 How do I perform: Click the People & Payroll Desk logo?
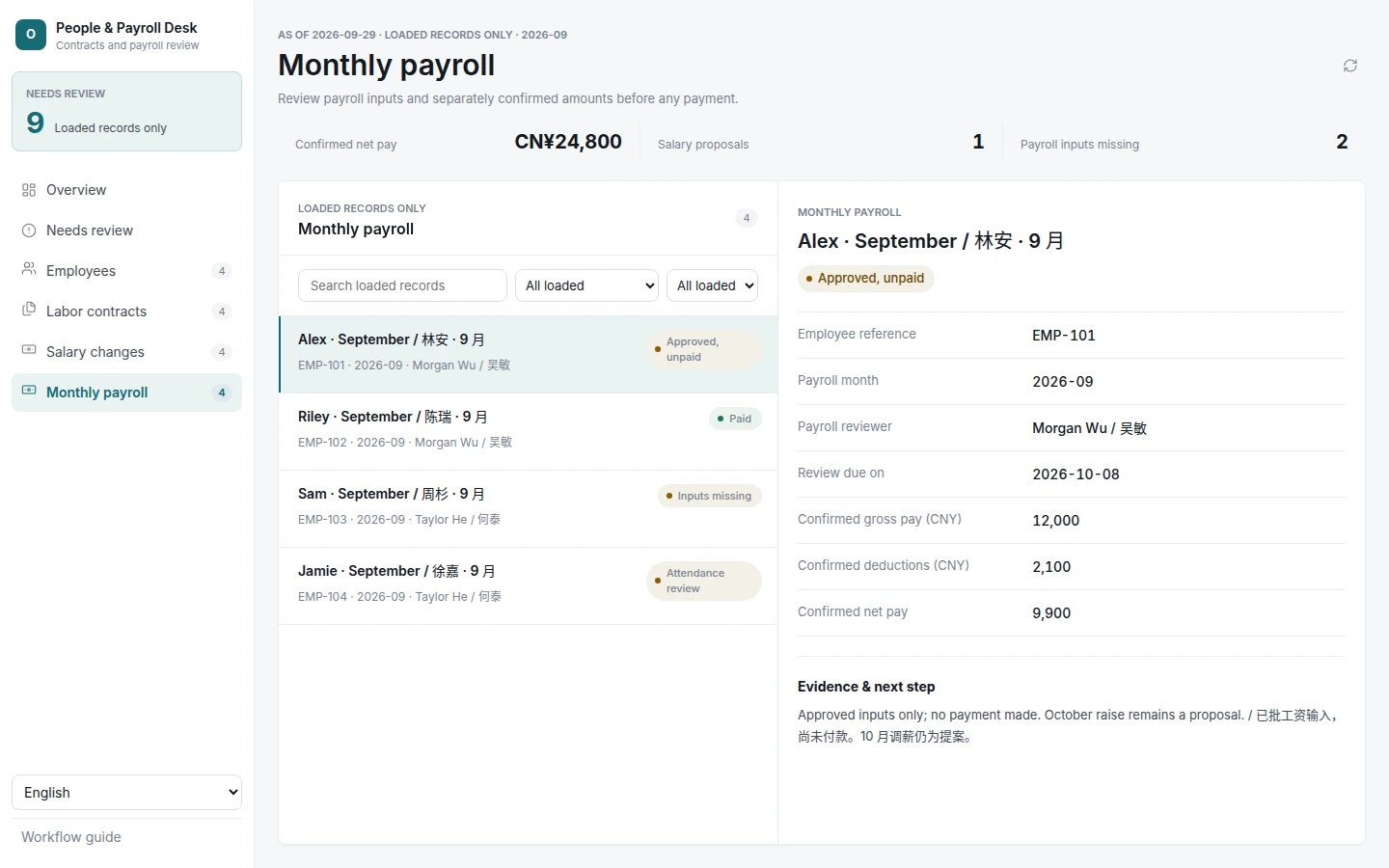(31, 35)
